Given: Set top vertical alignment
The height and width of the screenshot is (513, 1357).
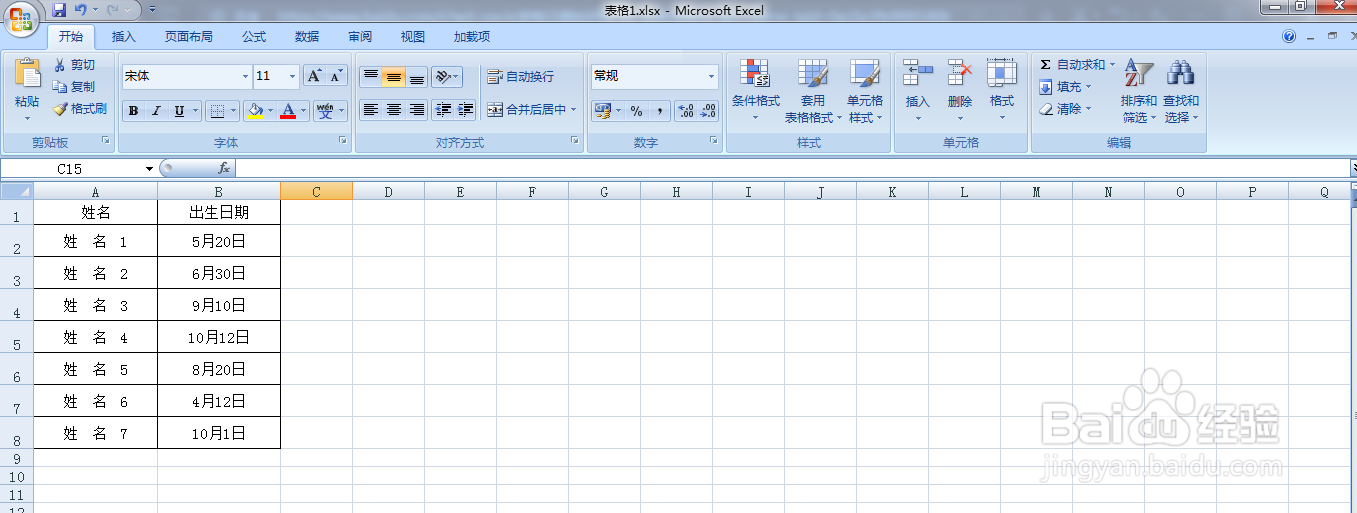Looking at the screenshot, I should click(371, 76).
